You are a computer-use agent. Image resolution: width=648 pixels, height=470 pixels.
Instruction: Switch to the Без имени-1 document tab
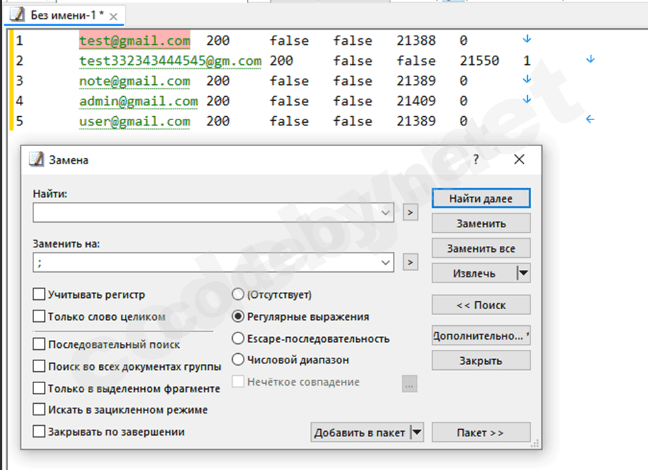pyautogui.click(x=60, y=17)
